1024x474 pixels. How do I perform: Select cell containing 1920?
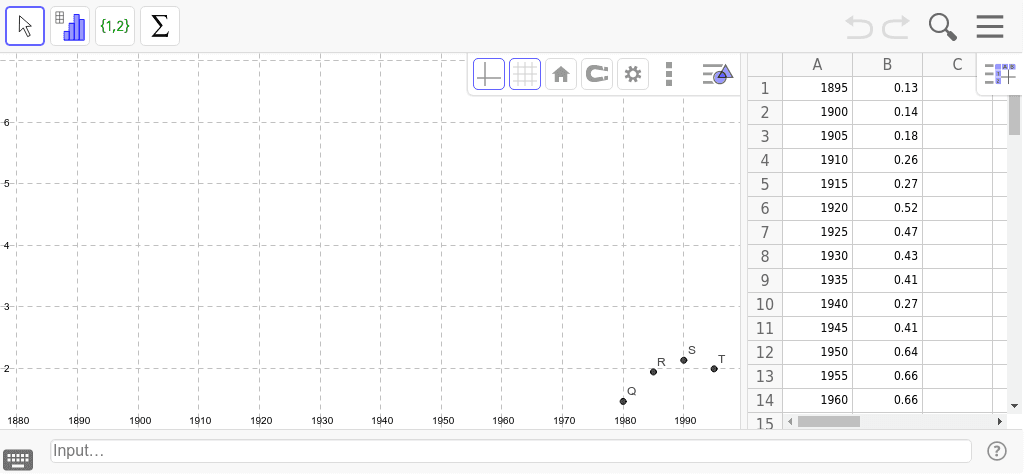coord(818,208)
